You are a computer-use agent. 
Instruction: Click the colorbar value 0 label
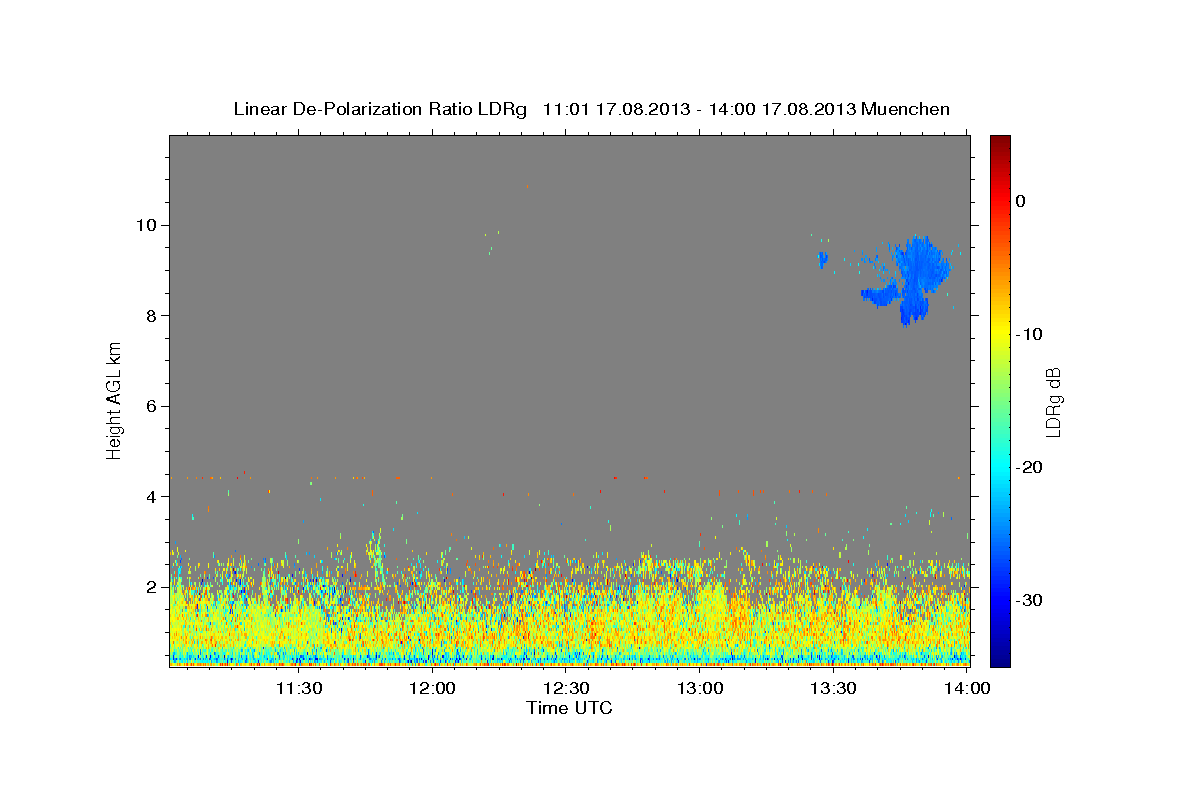click(1021, 201)
